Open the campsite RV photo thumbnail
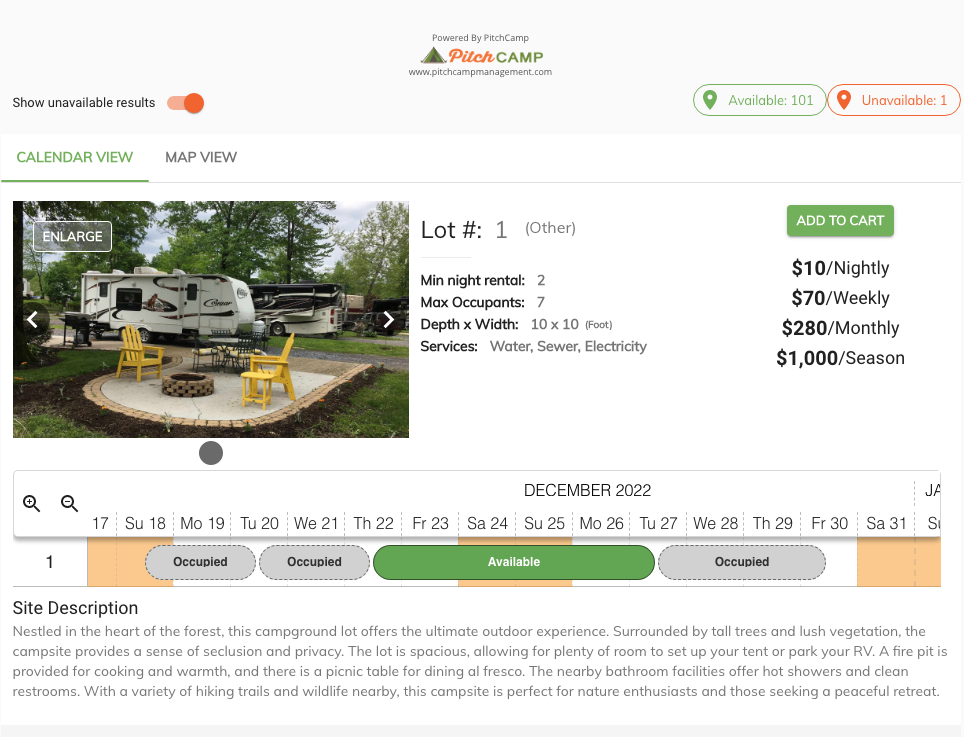Image resolution: width=964 pixels, height=737 pixels. pyautogui.click(x=211, y=319)
